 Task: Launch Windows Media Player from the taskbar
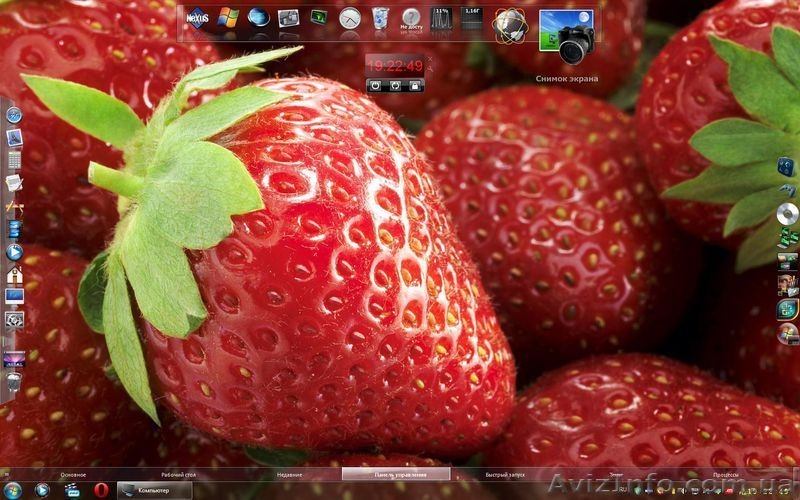[42, 491]
